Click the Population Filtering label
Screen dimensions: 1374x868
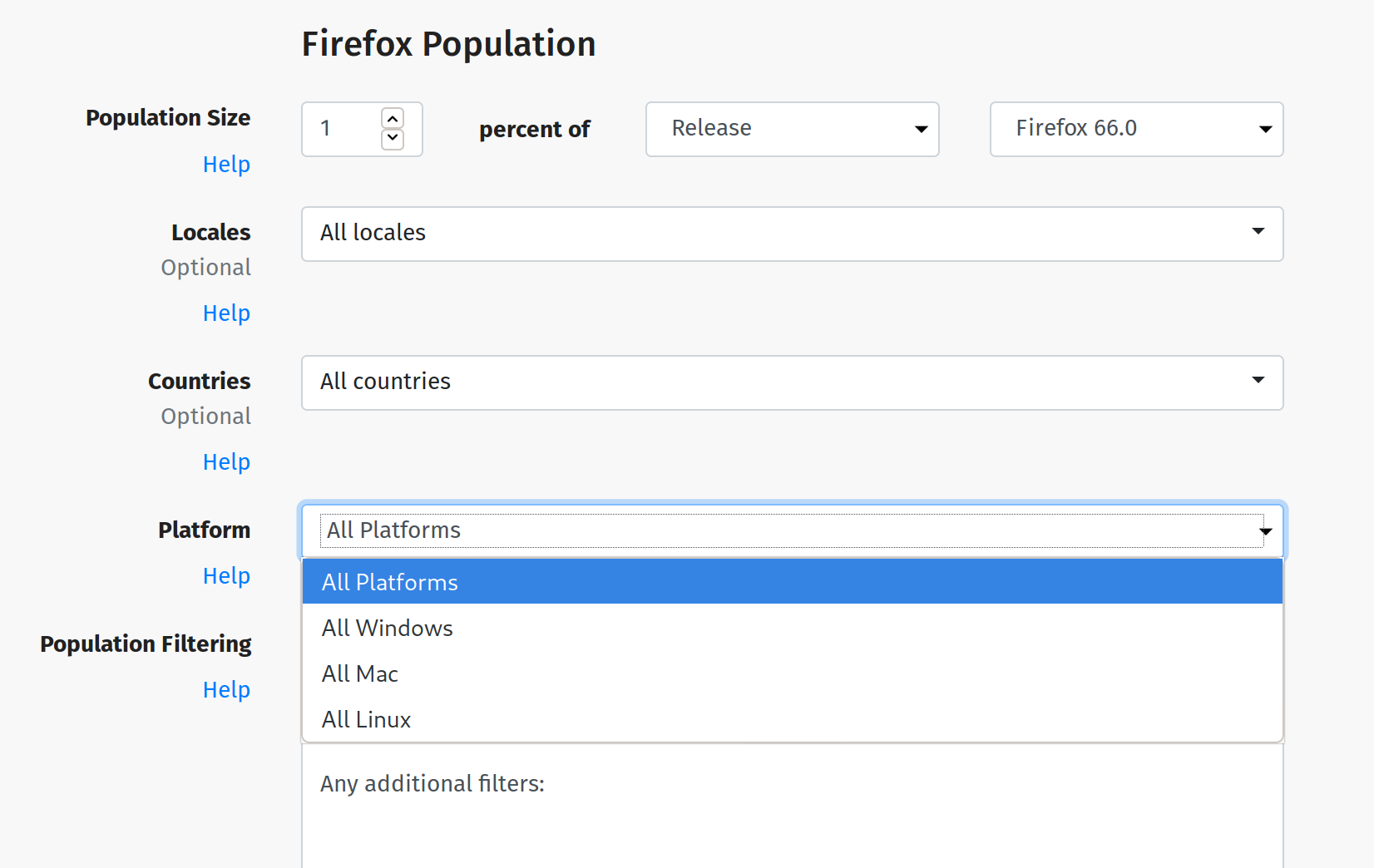pyautogui.click(x=146, y=644)
